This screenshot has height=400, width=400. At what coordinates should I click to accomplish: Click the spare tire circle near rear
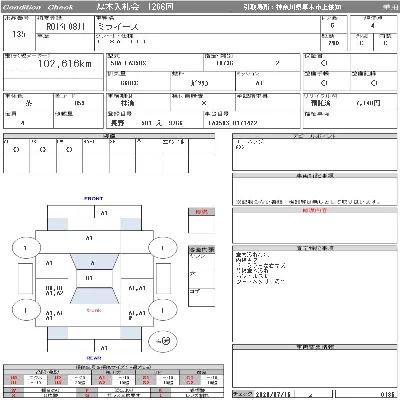(163, 341)
